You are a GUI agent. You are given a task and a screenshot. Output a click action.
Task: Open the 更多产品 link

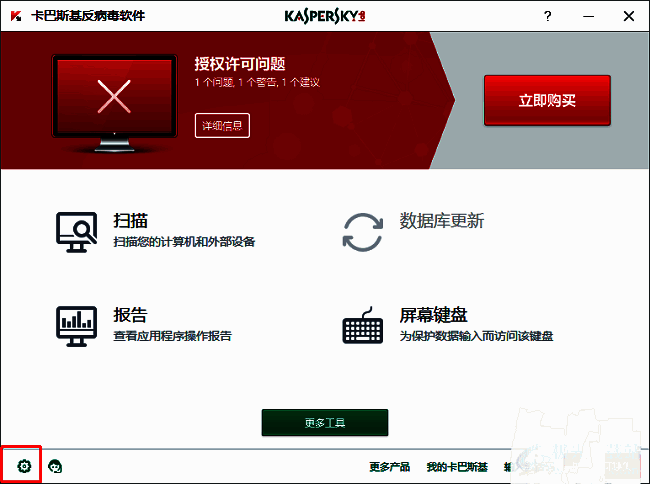coord(390,467)
